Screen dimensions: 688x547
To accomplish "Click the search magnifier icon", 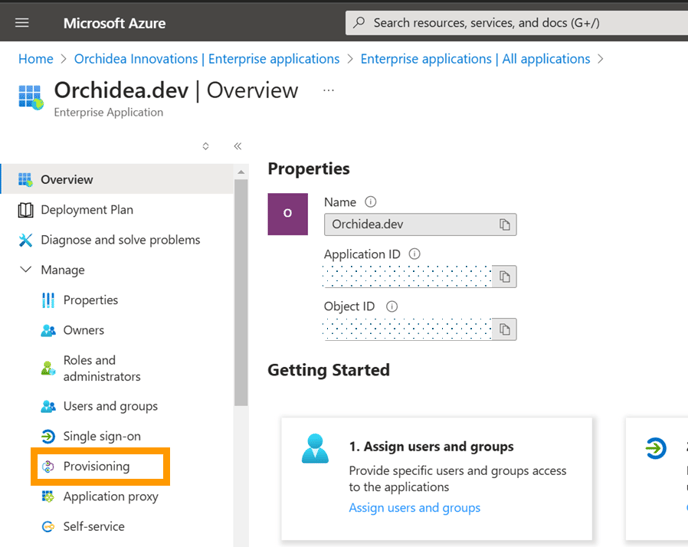I will (x=359, y=22).
